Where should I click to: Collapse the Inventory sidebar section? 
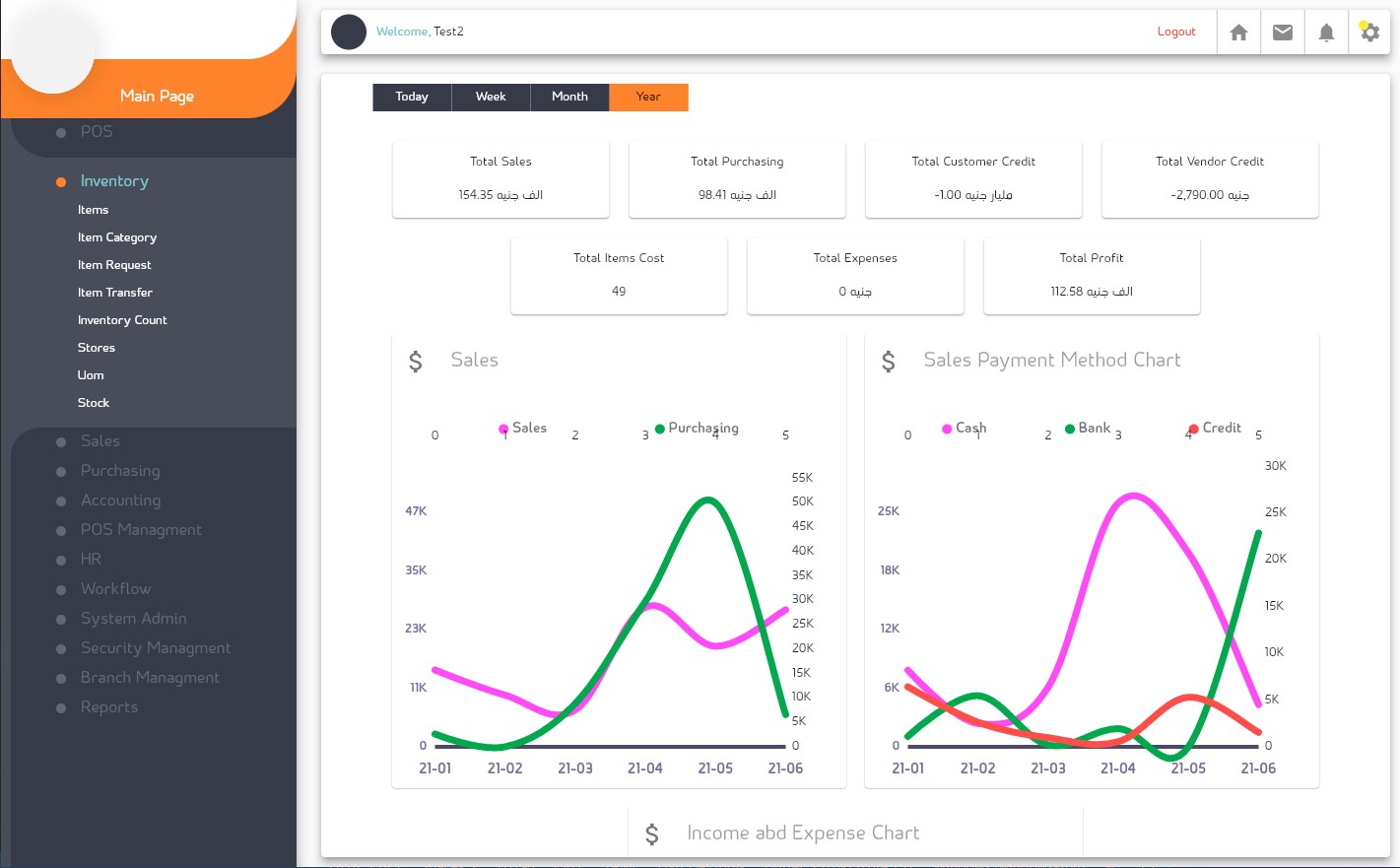pos(114,181)
